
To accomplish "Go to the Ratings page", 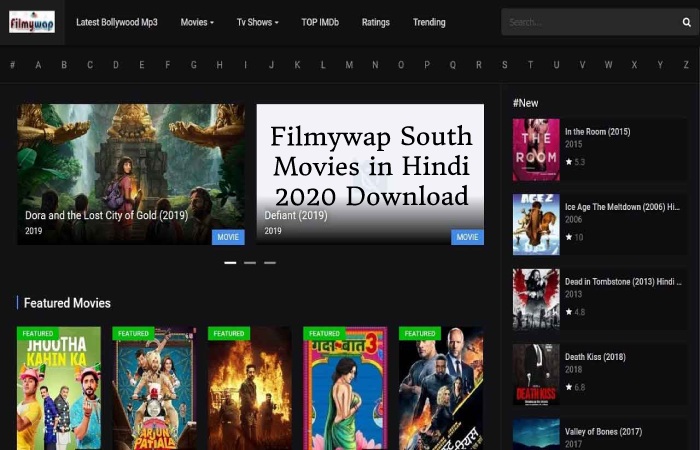I will pos(375,22).
